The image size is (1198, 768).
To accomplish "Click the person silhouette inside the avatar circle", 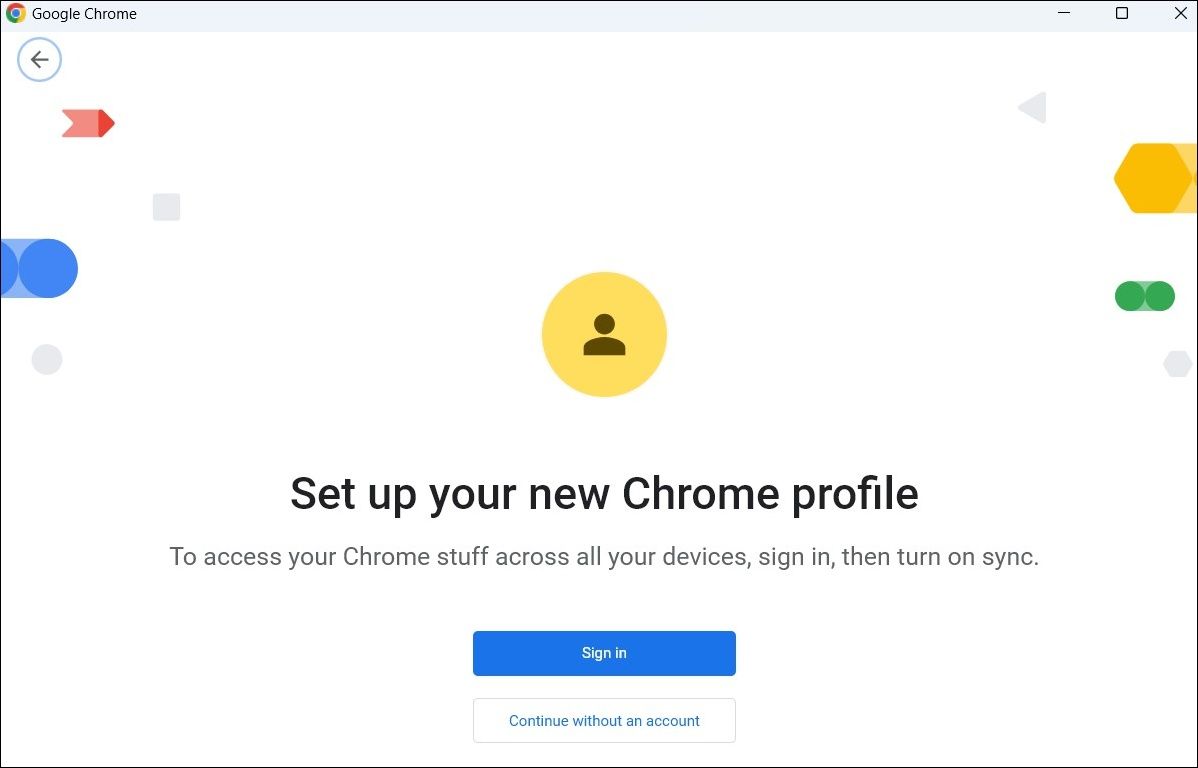I will (x=604, y=334).
